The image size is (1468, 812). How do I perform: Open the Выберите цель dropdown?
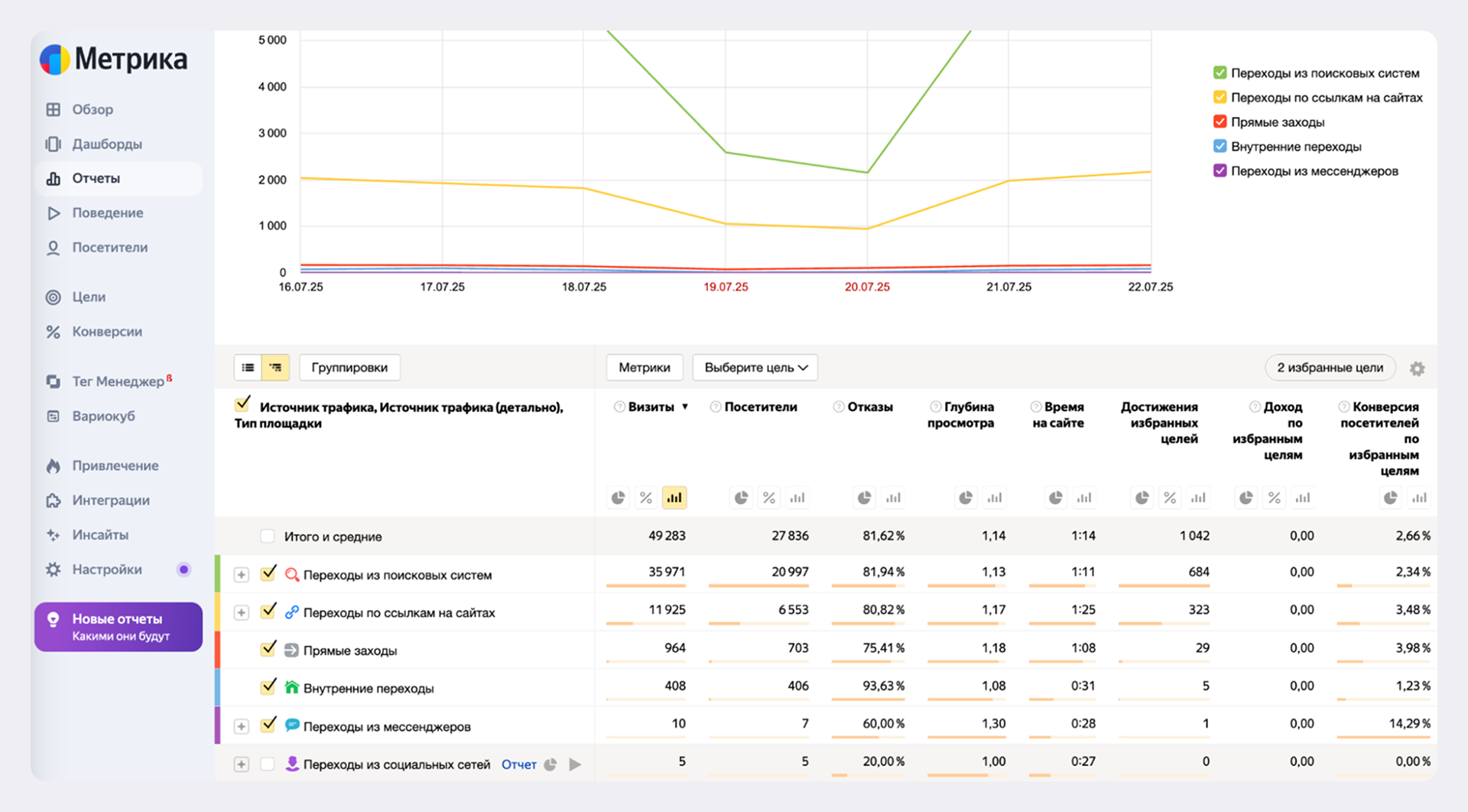[x=755, y=368]
